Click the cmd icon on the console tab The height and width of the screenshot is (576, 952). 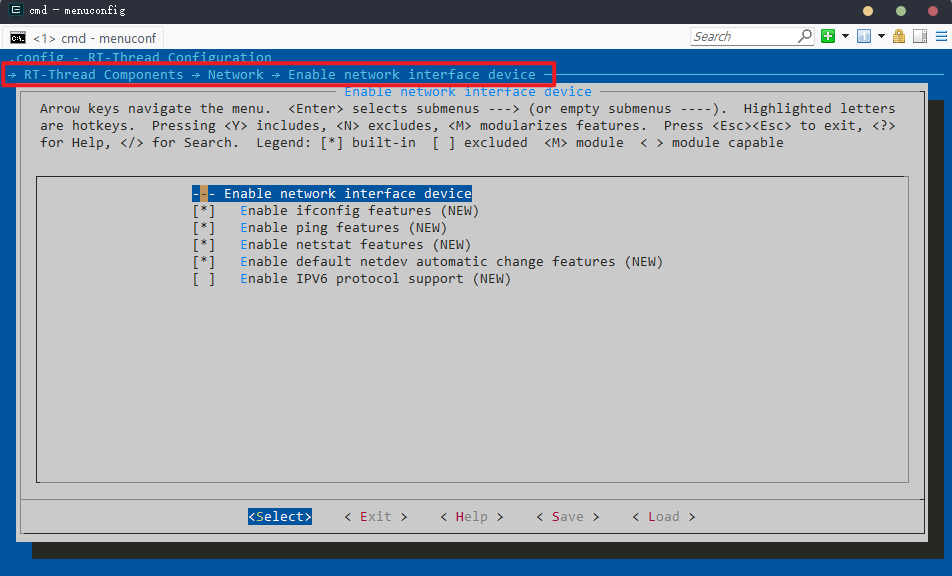click(18, 38)
